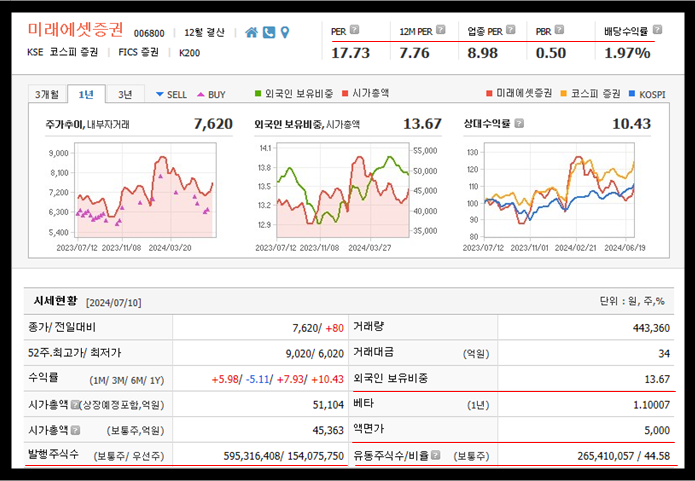The image size is (695, 481).
Task: Click 시가총액 value 51,104
Action: point(328,405)
